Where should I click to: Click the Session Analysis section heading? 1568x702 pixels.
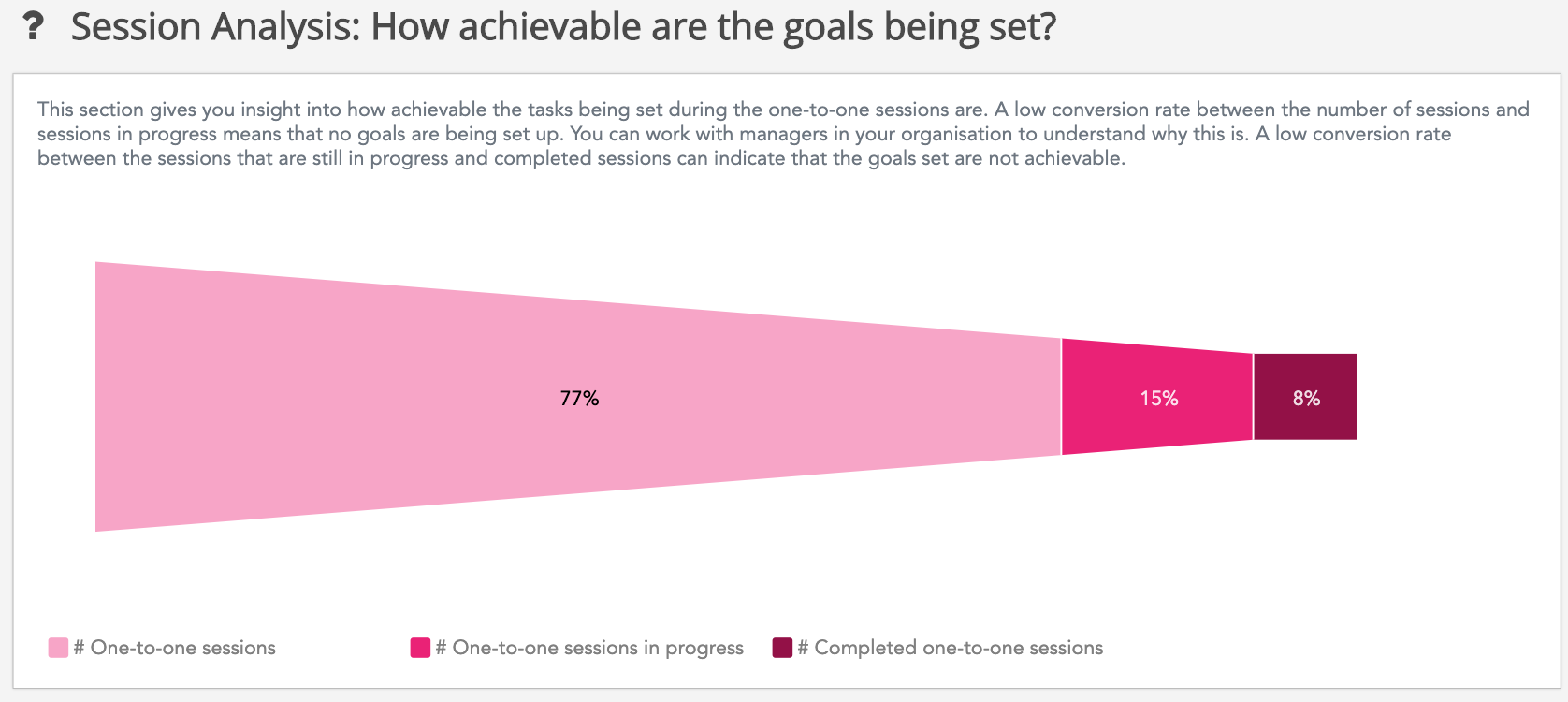(563, 26)
